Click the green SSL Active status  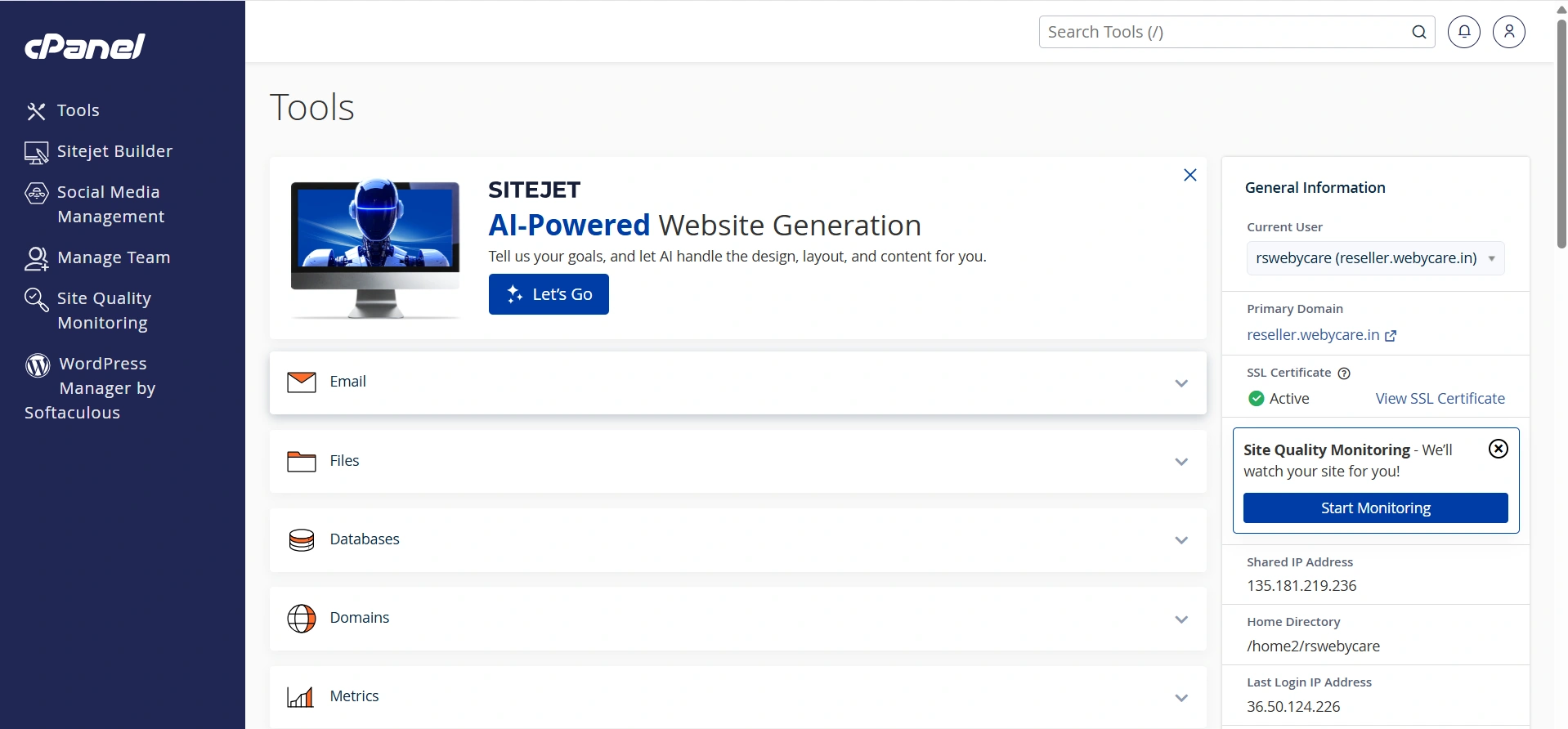pyautogui.click(x=1279, y=399)
